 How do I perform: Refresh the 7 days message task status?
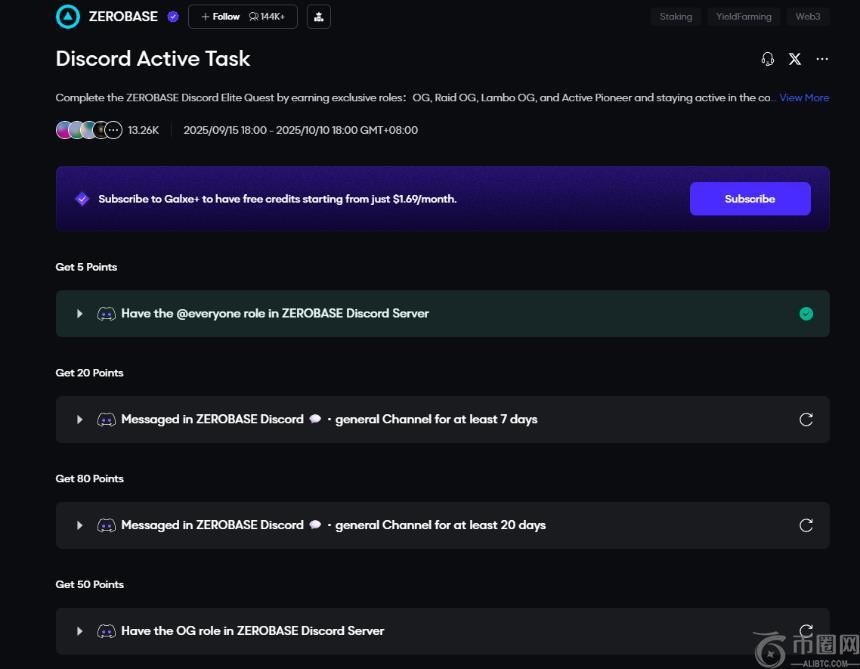[806, 420]
